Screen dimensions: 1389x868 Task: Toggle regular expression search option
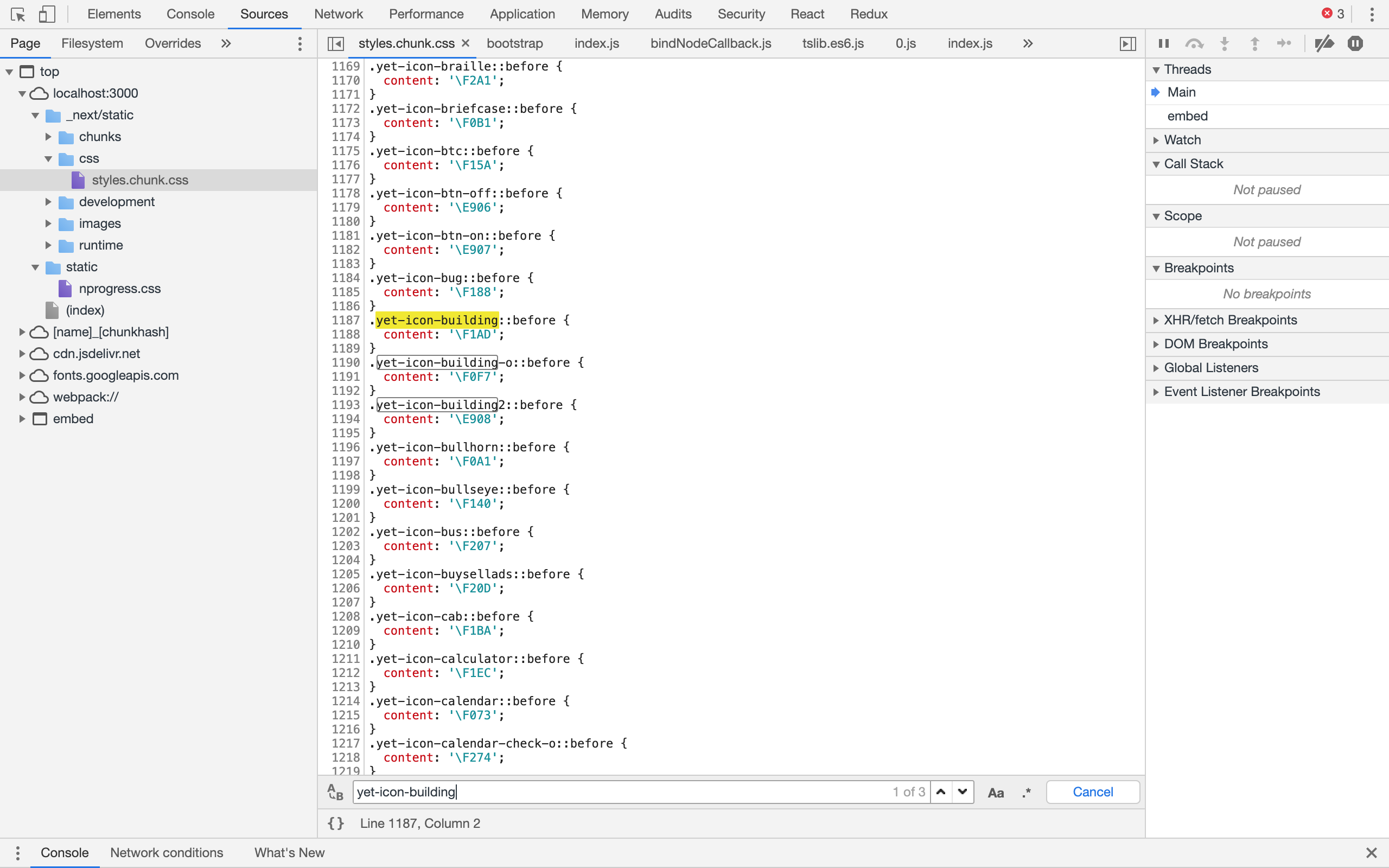pyautogui.click(x=1027, y=792)
